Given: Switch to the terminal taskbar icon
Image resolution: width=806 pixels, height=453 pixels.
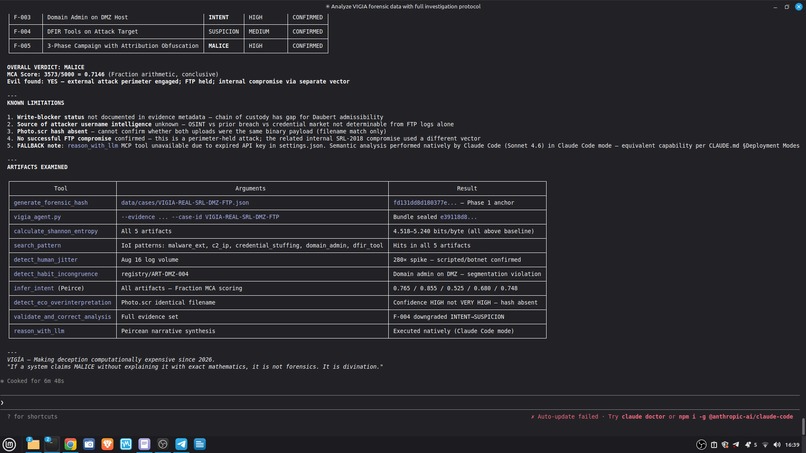Looking at the screenshot, I should coord(51,444).
